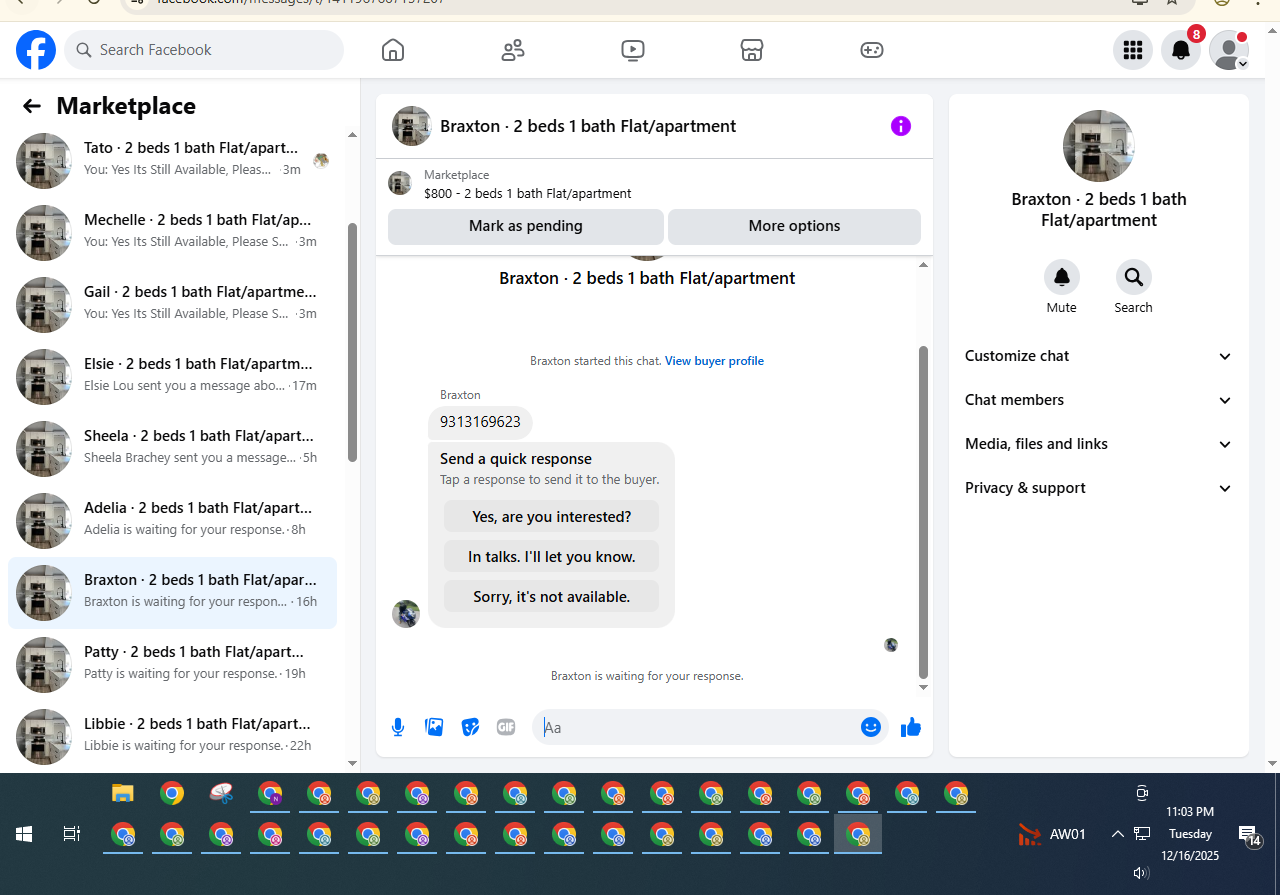
Task: Attach a photo file icon
Action: 434,727
